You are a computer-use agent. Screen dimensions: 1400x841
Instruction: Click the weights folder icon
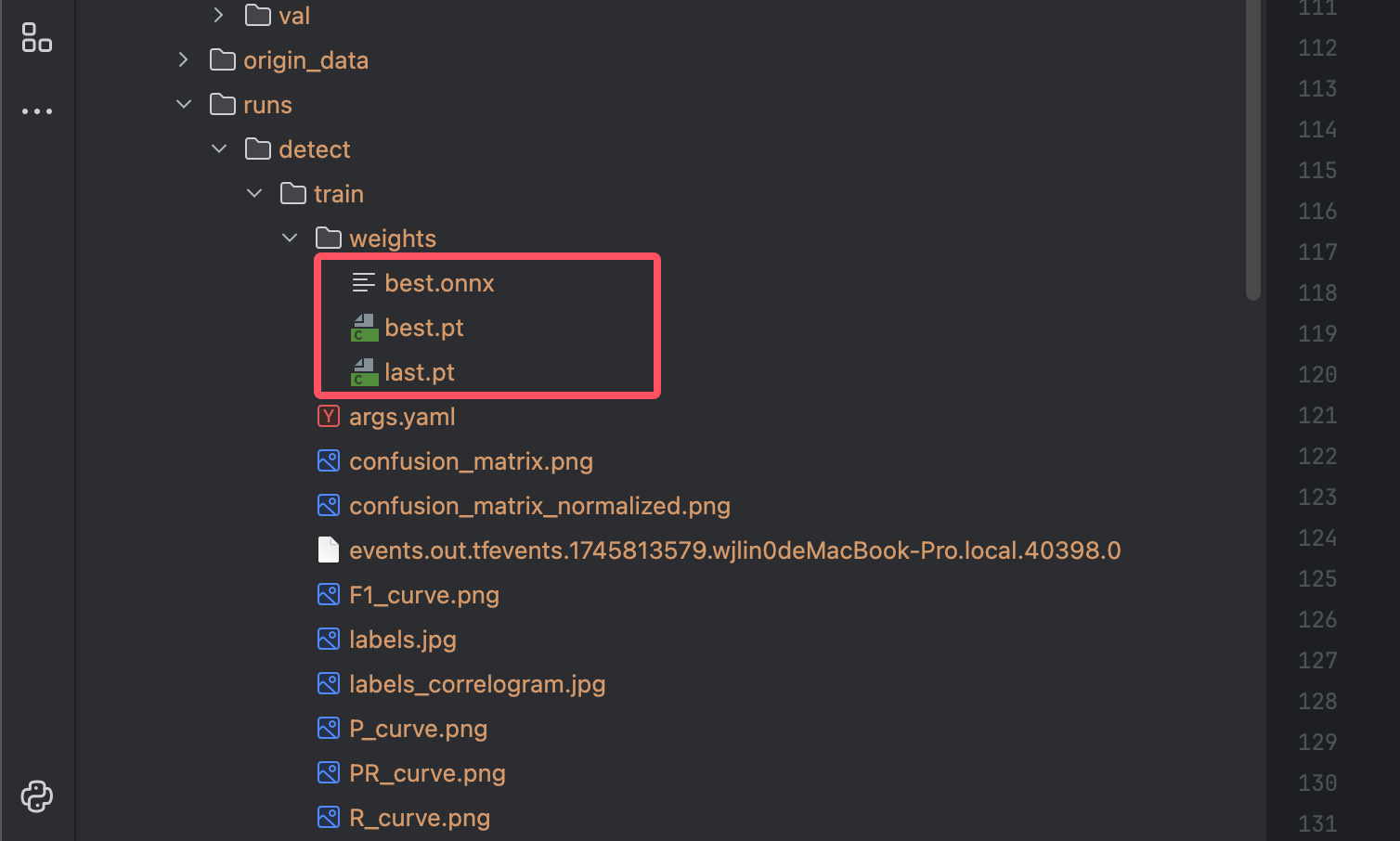[329, 239]
